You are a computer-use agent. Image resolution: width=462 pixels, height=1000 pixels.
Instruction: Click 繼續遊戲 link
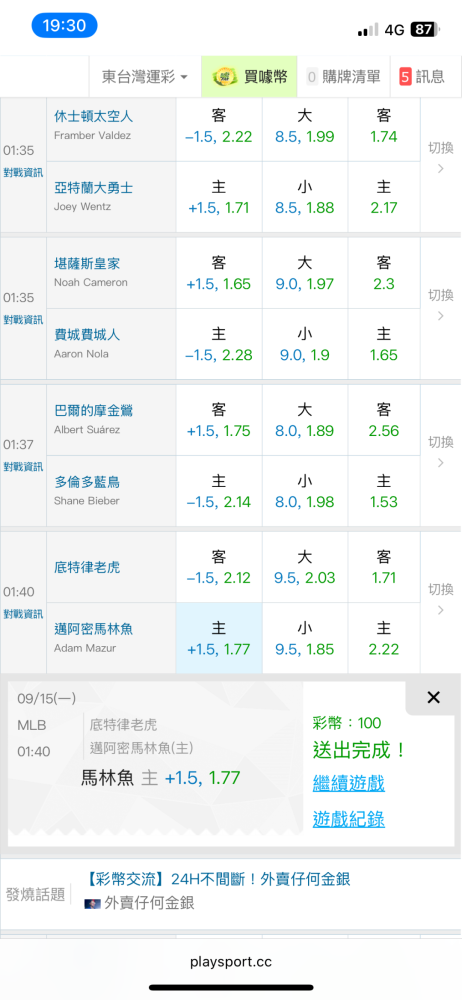pos(348,783)
